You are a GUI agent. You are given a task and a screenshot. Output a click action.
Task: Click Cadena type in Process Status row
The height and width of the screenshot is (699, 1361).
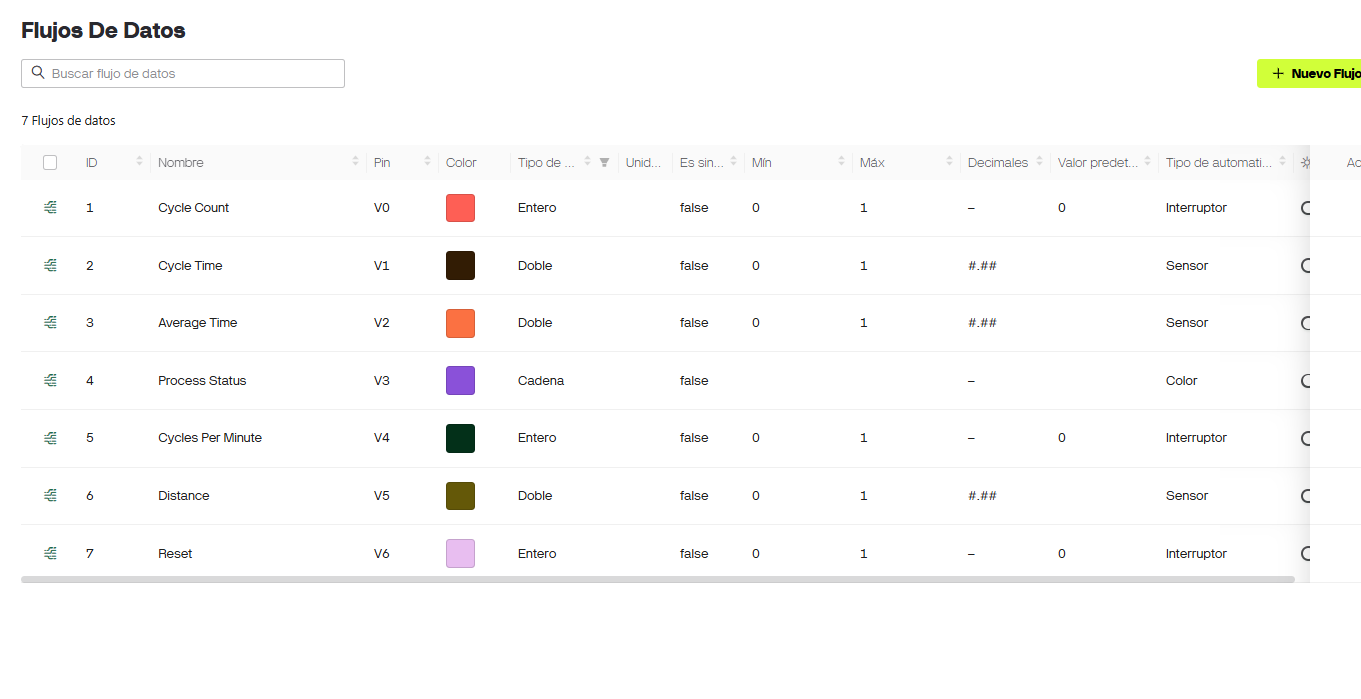541,380
